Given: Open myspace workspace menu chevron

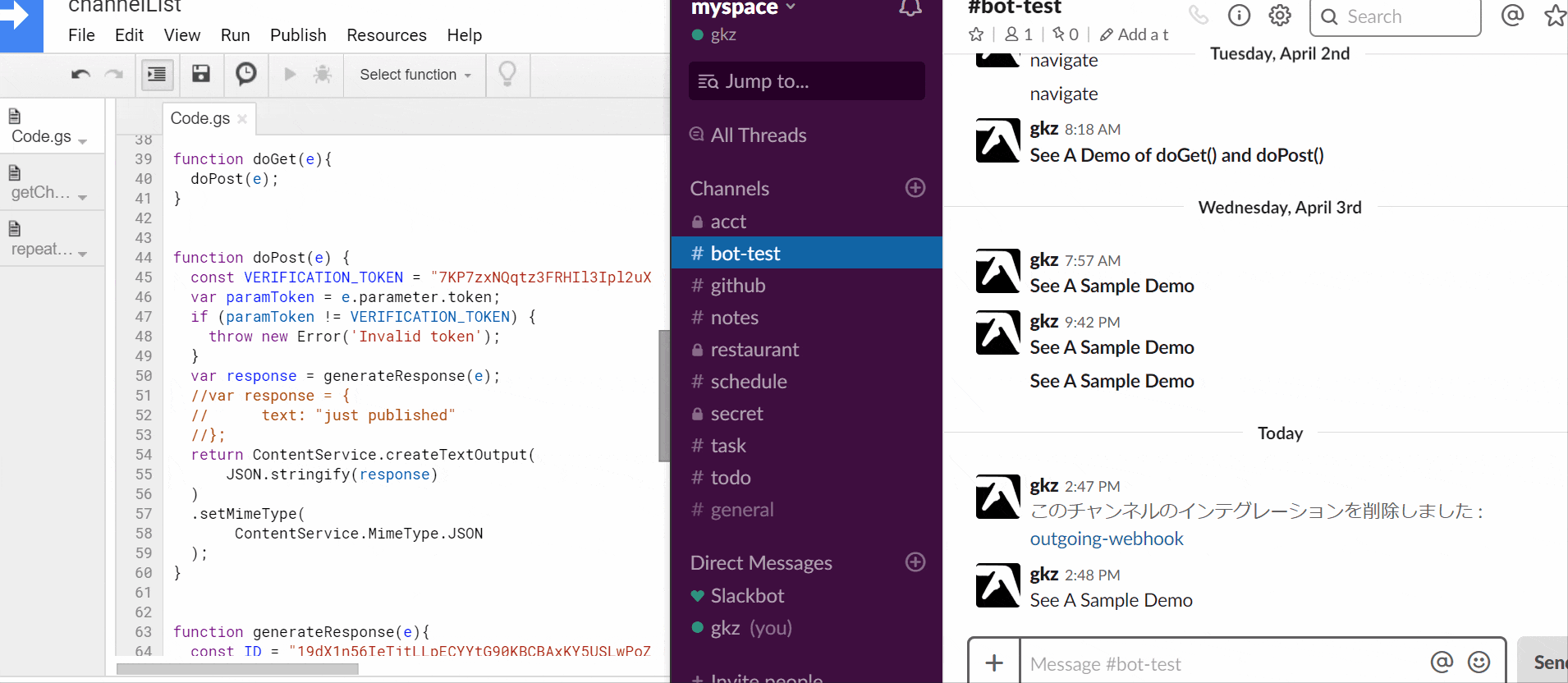Looking at the screenshot, I should click(791, 7).
